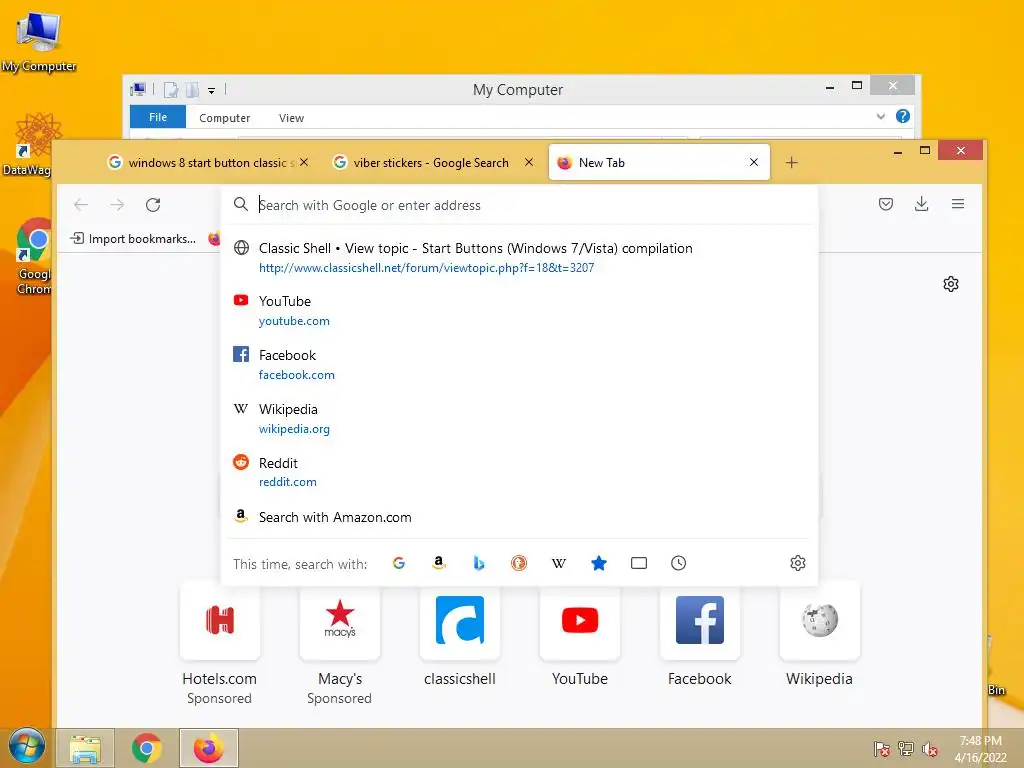Click the back navigation arrow
The image size is (1024, 768).
click(81, 205)
